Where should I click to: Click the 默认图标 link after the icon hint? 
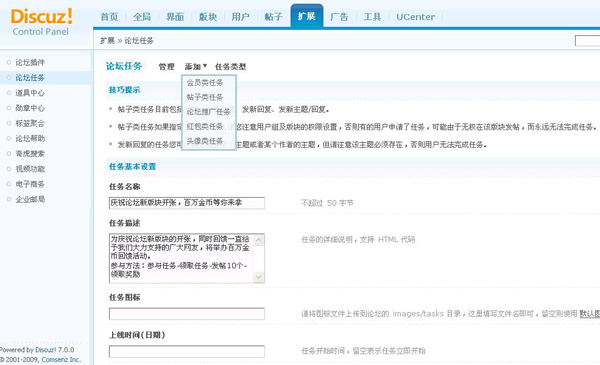[590, 314]
